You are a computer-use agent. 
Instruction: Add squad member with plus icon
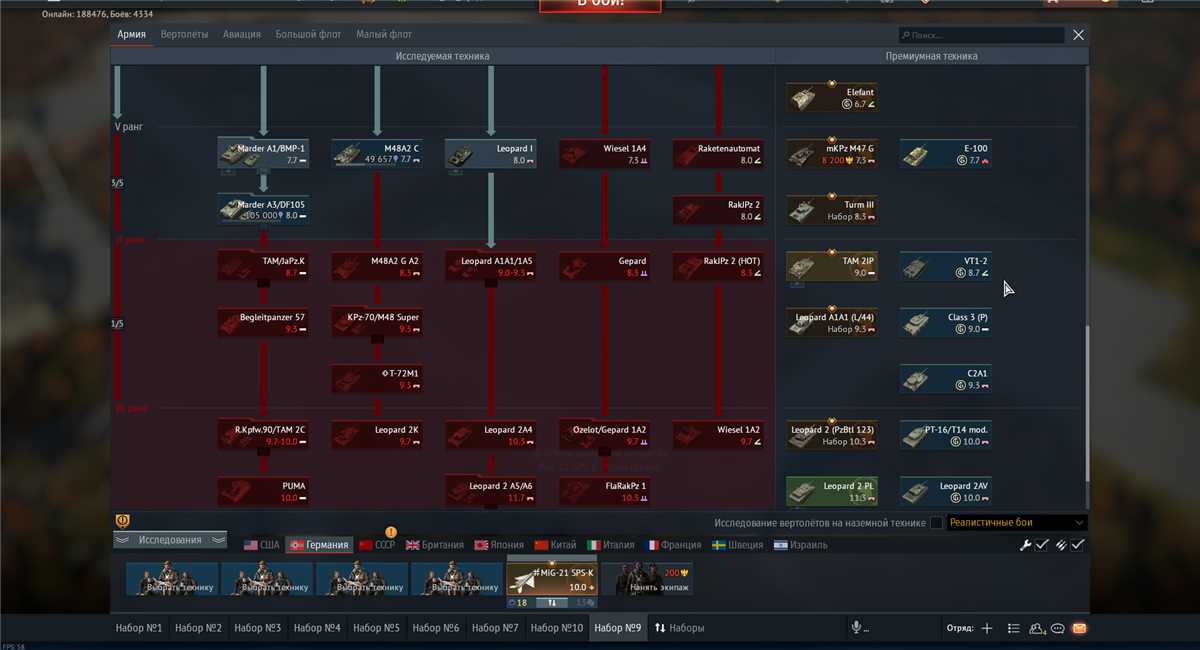(987, 628)
